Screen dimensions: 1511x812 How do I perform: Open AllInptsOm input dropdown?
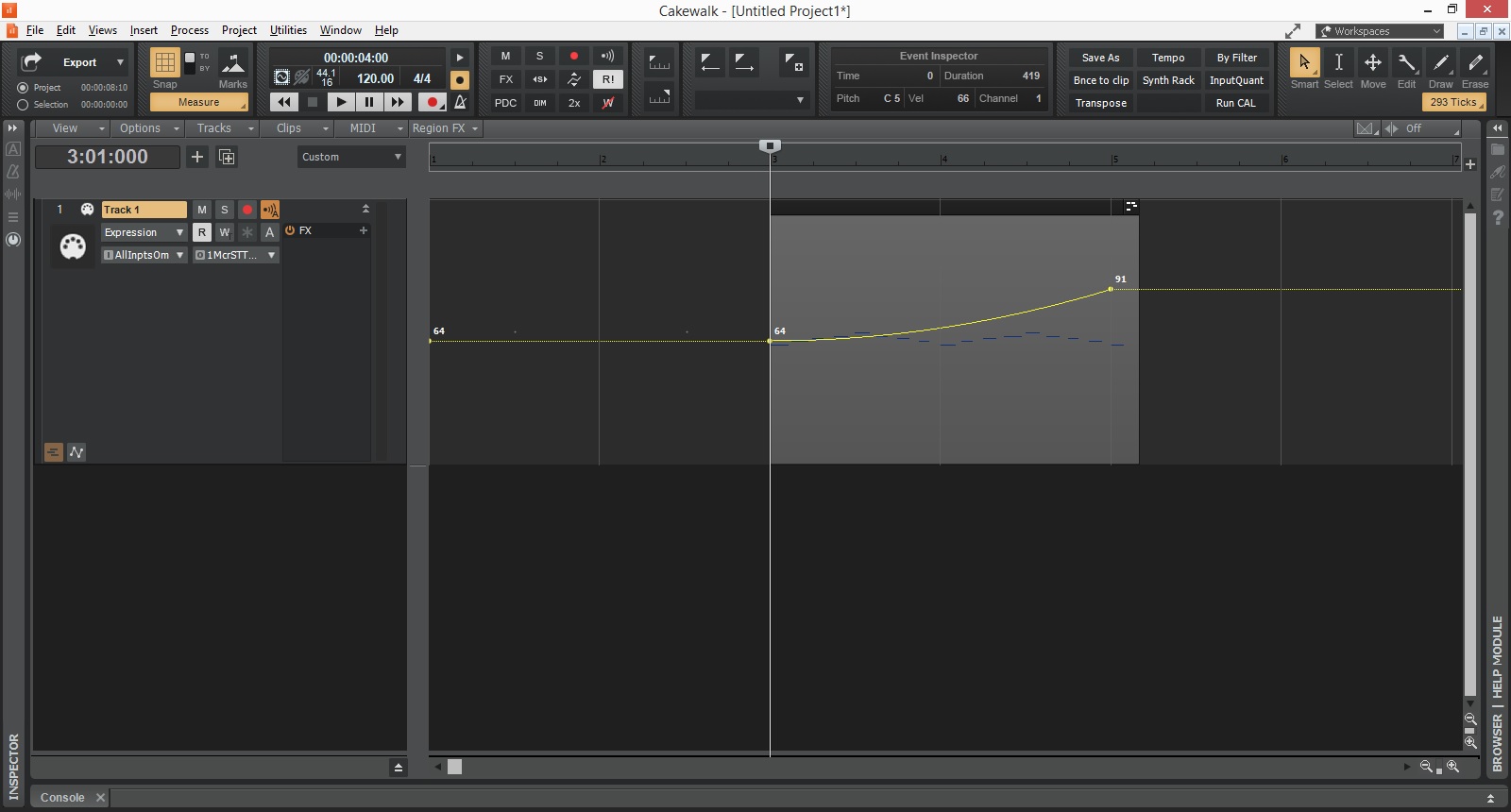pos(144,255)
